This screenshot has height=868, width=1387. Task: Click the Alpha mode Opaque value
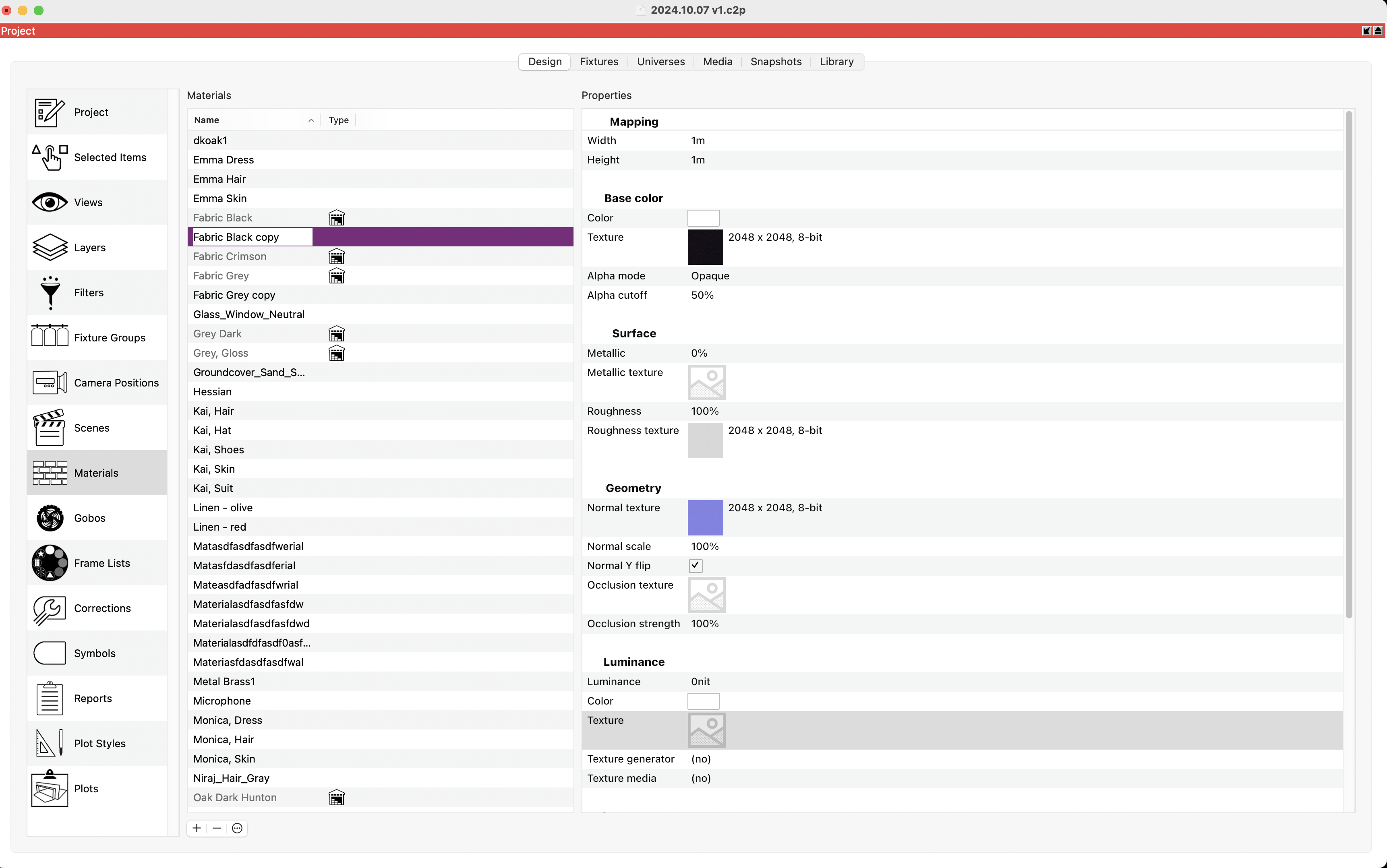pyautogui.click(x=710, y=275)
